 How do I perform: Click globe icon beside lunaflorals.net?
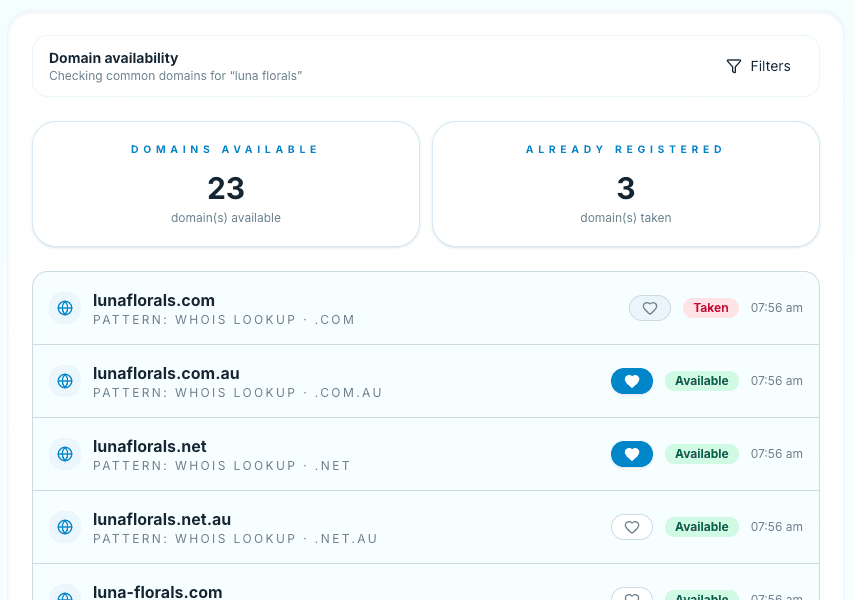click(x=65, y=454)
